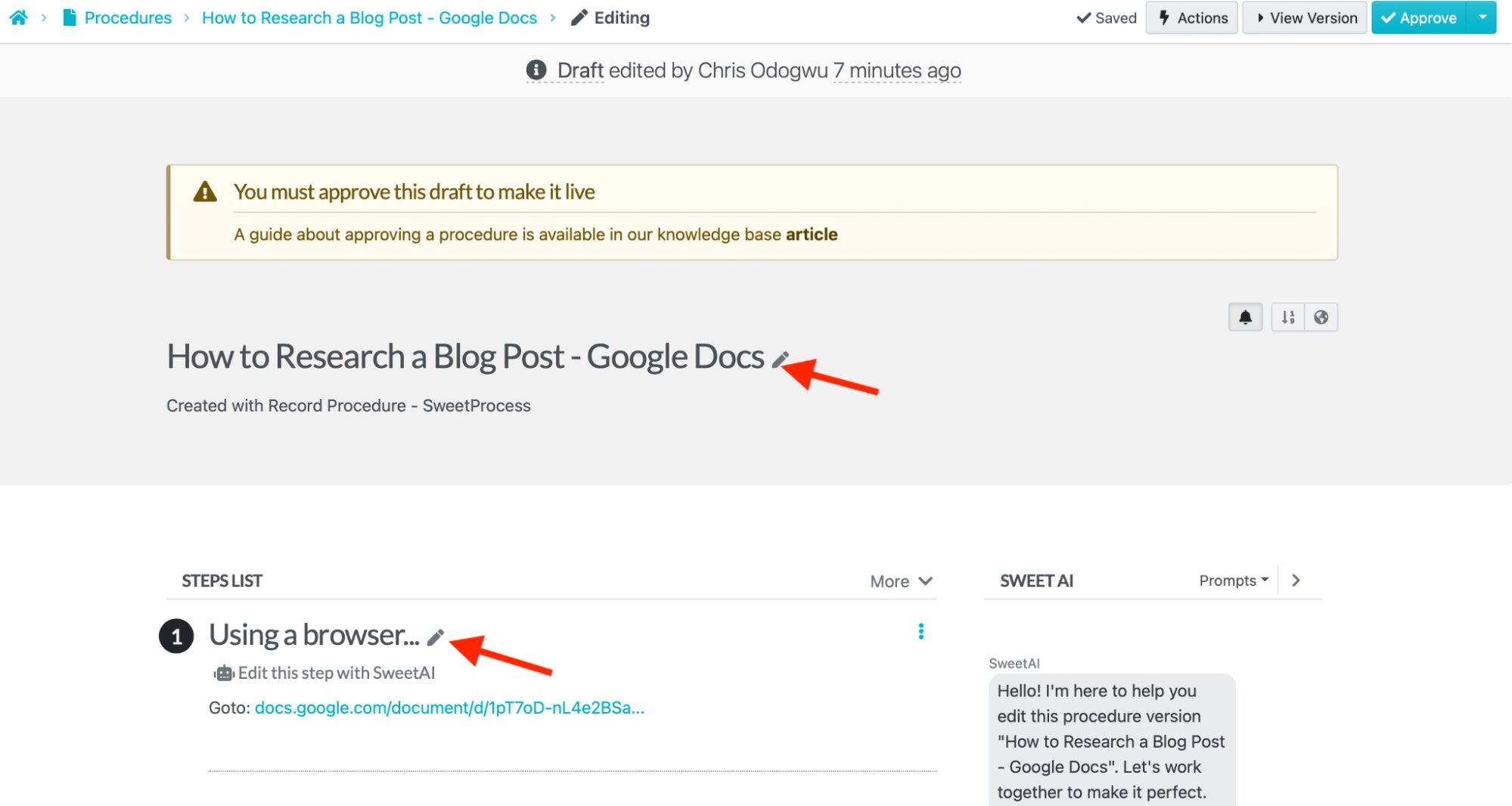This screenshot has height=806, width=1512.
Task: Click the warning triangle icon
Action: (205, 192)
